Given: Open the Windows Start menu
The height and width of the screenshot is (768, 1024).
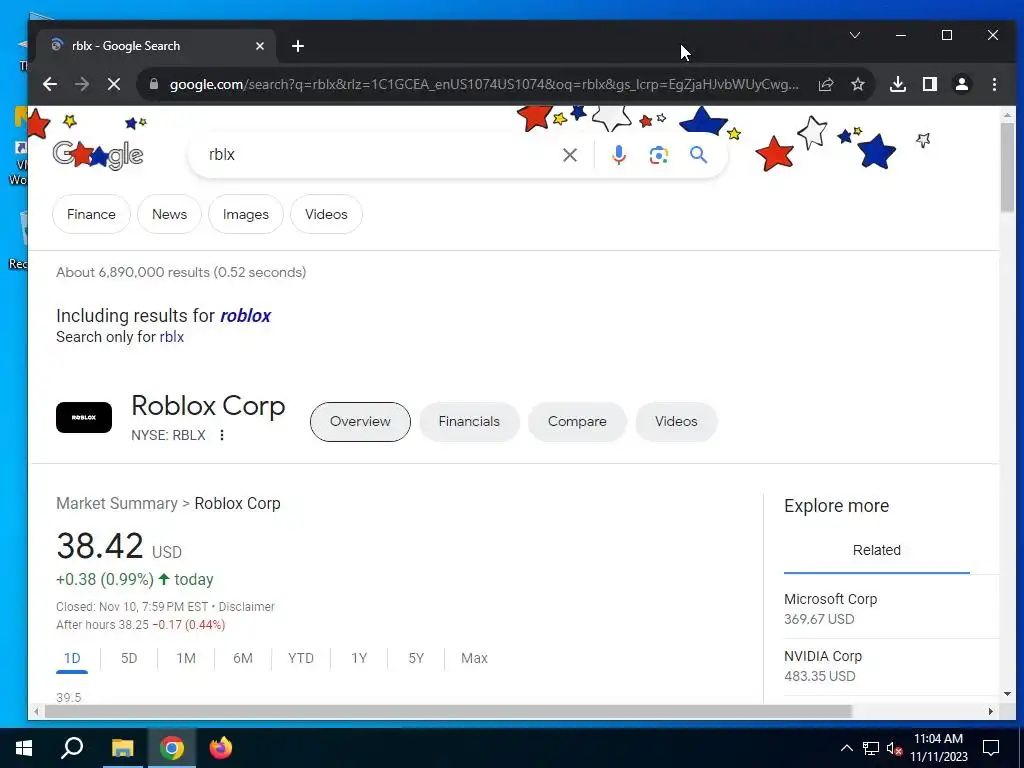Looking at the screenshot, I should [x=24, y=748].
